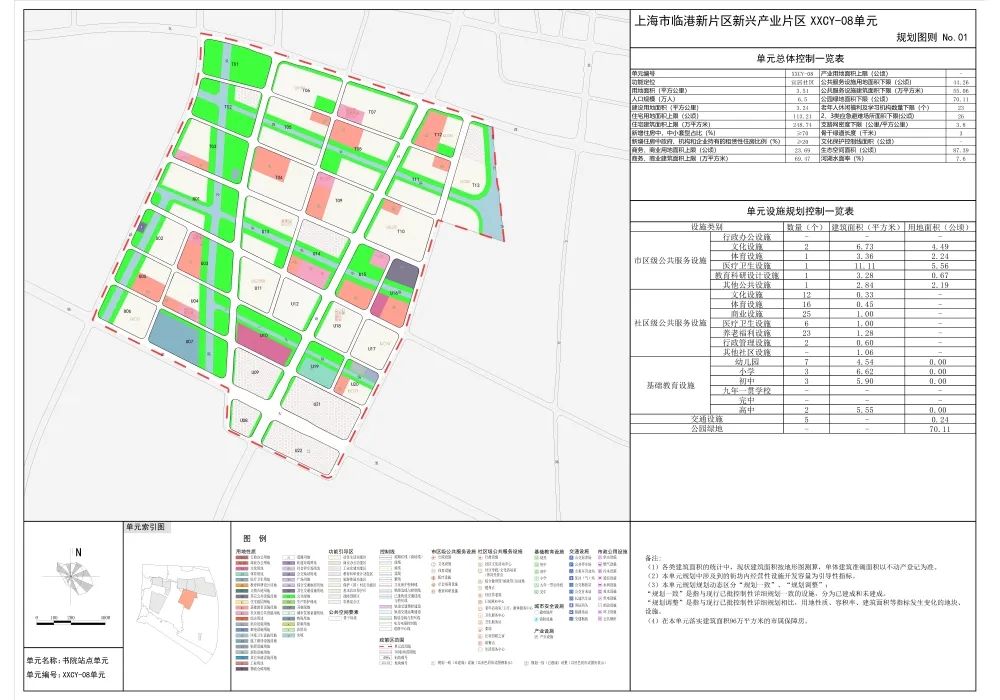Screen dimensions: 1000x700
Task: Click the 行政管理设施 value 0.60
Action: [865, 343]
